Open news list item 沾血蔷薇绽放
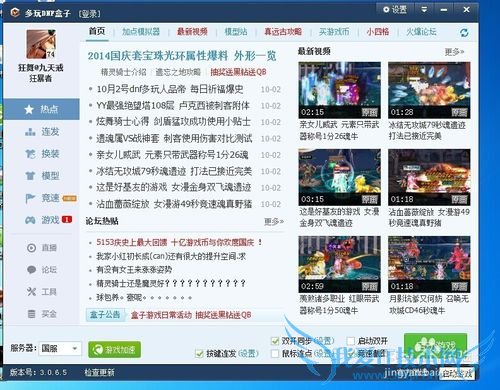500x390 pixels. pos(174,204)
